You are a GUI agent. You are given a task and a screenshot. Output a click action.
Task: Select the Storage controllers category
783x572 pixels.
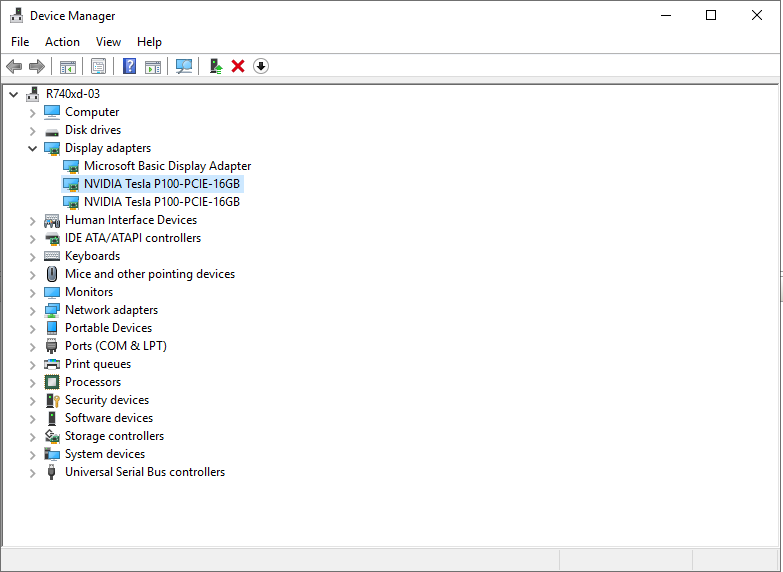coord(114,436)
